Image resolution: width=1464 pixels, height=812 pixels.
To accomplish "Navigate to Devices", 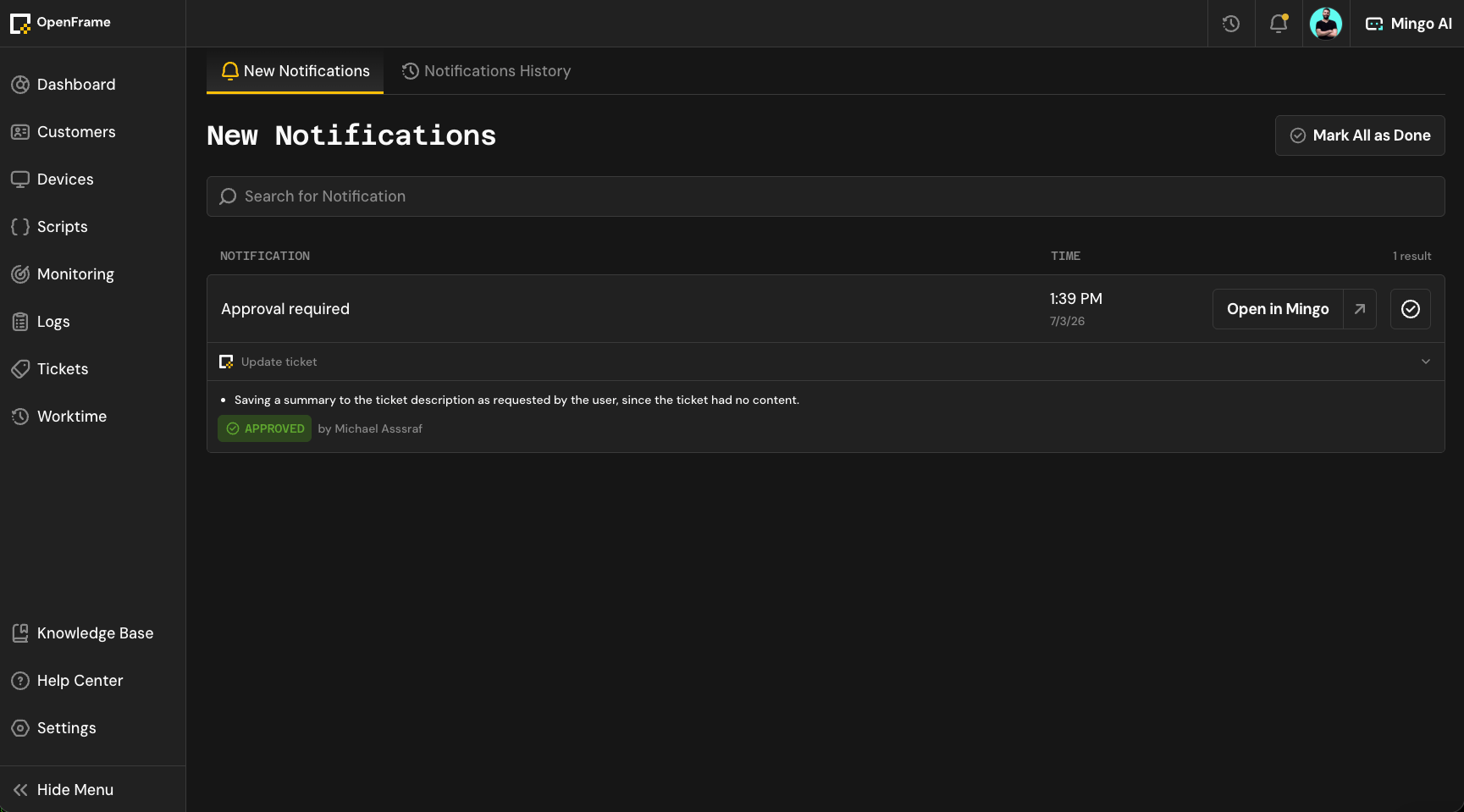I will (92, 180).
